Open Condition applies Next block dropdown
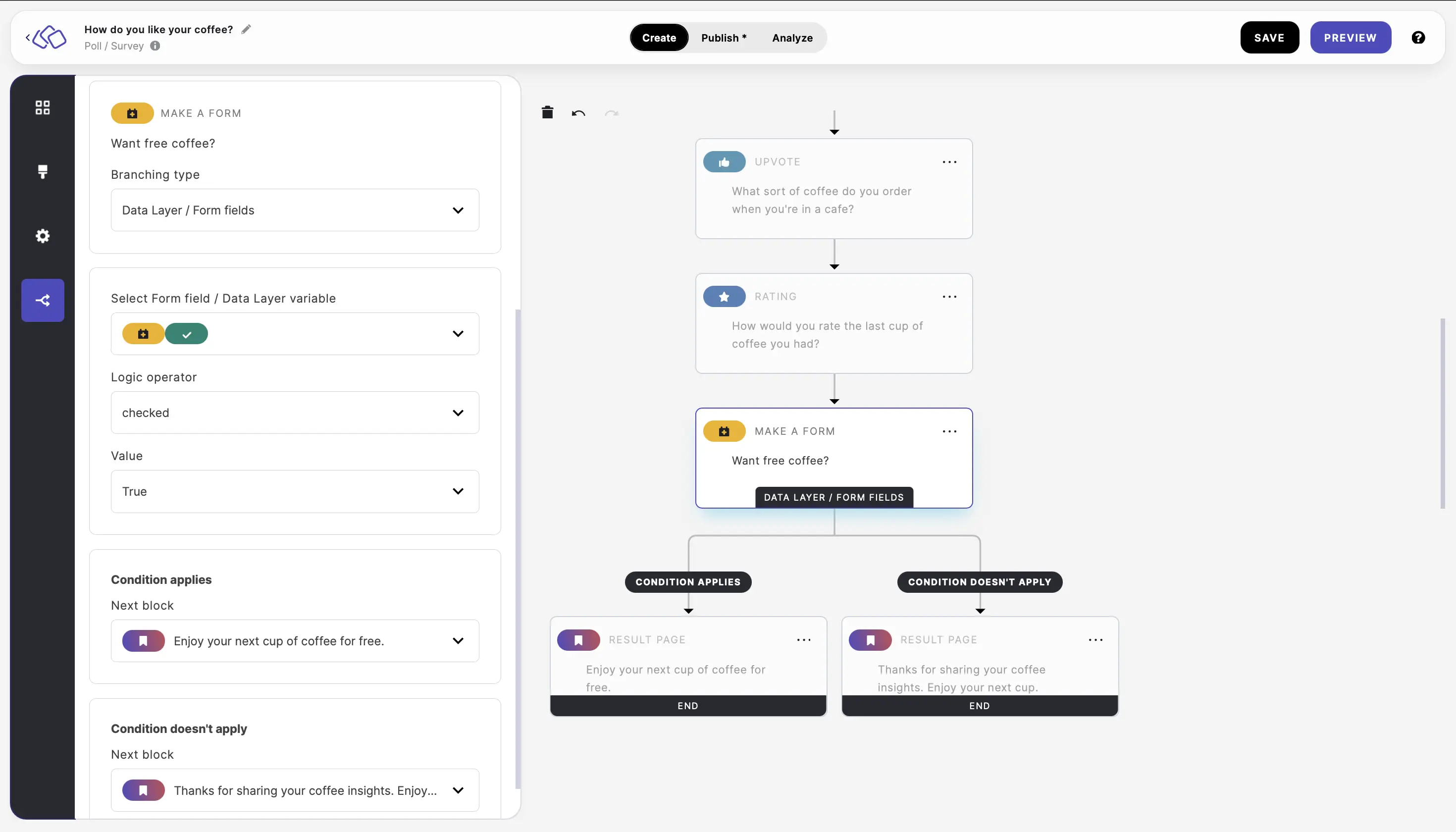This screenshot has height=832, width=1456. [295, 640]
